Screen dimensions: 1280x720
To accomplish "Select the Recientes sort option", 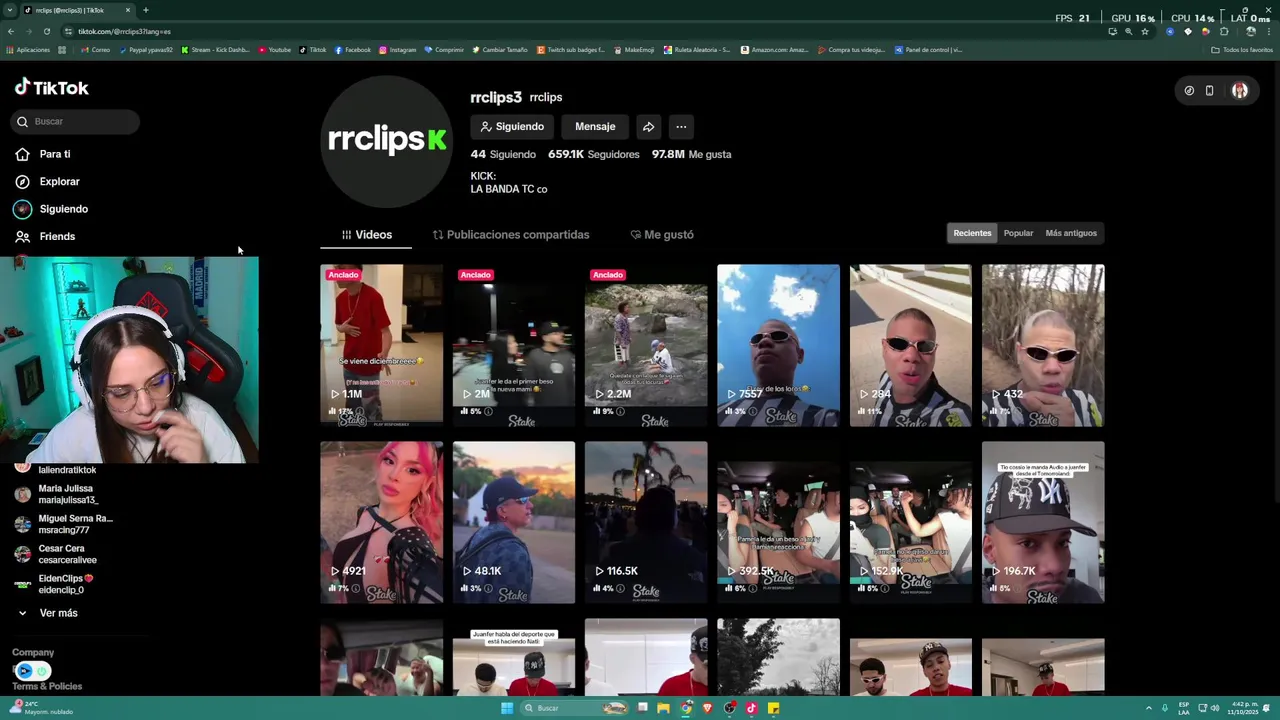I will point(972,233).
